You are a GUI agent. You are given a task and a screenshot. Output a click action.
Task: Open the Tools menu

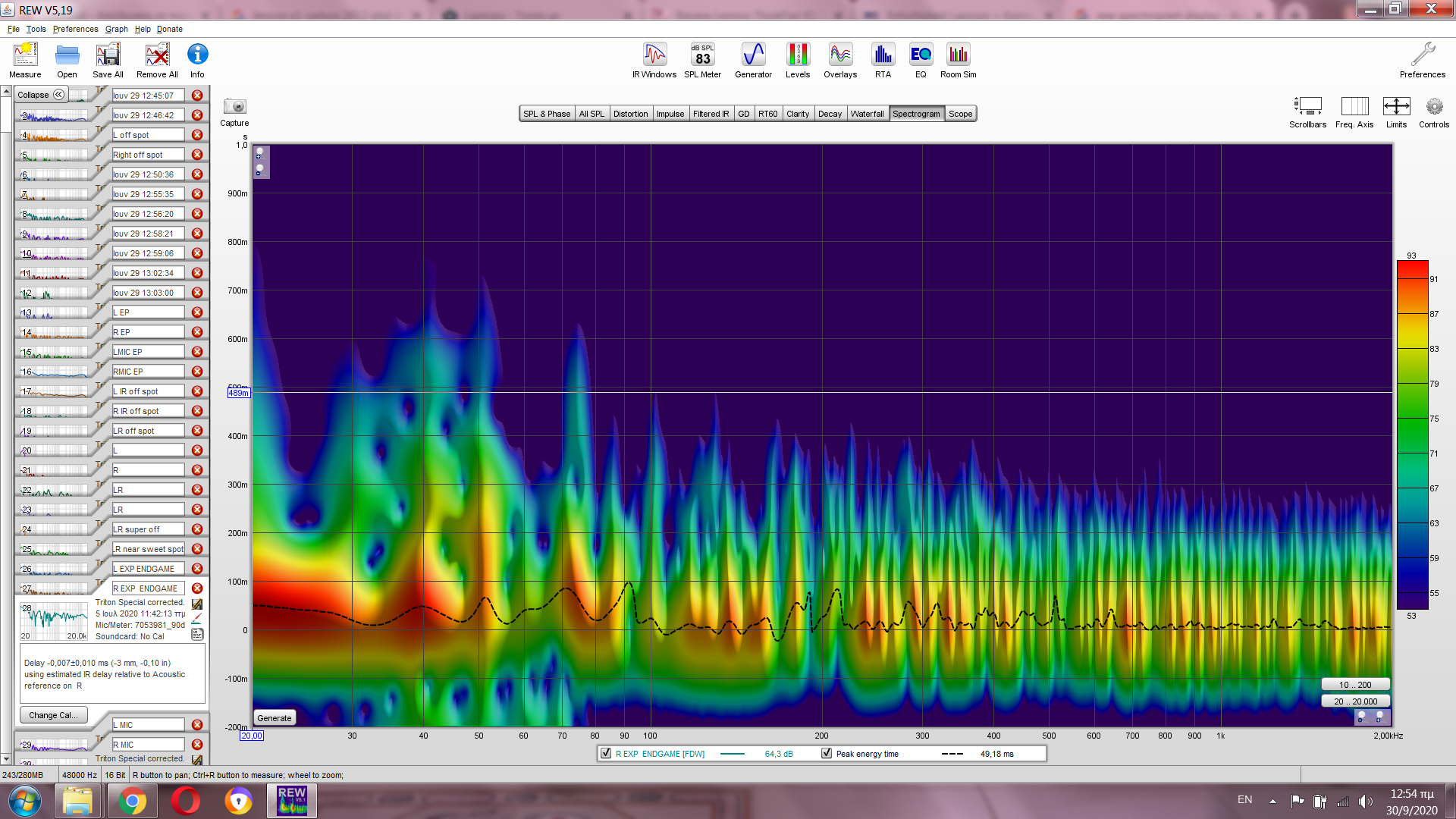[36, 29]
